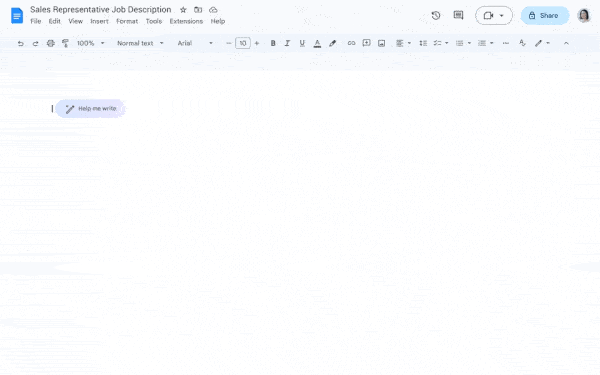Open the comments history icon
Viewport: 600px width, 375px height.
tap(458, 15)
